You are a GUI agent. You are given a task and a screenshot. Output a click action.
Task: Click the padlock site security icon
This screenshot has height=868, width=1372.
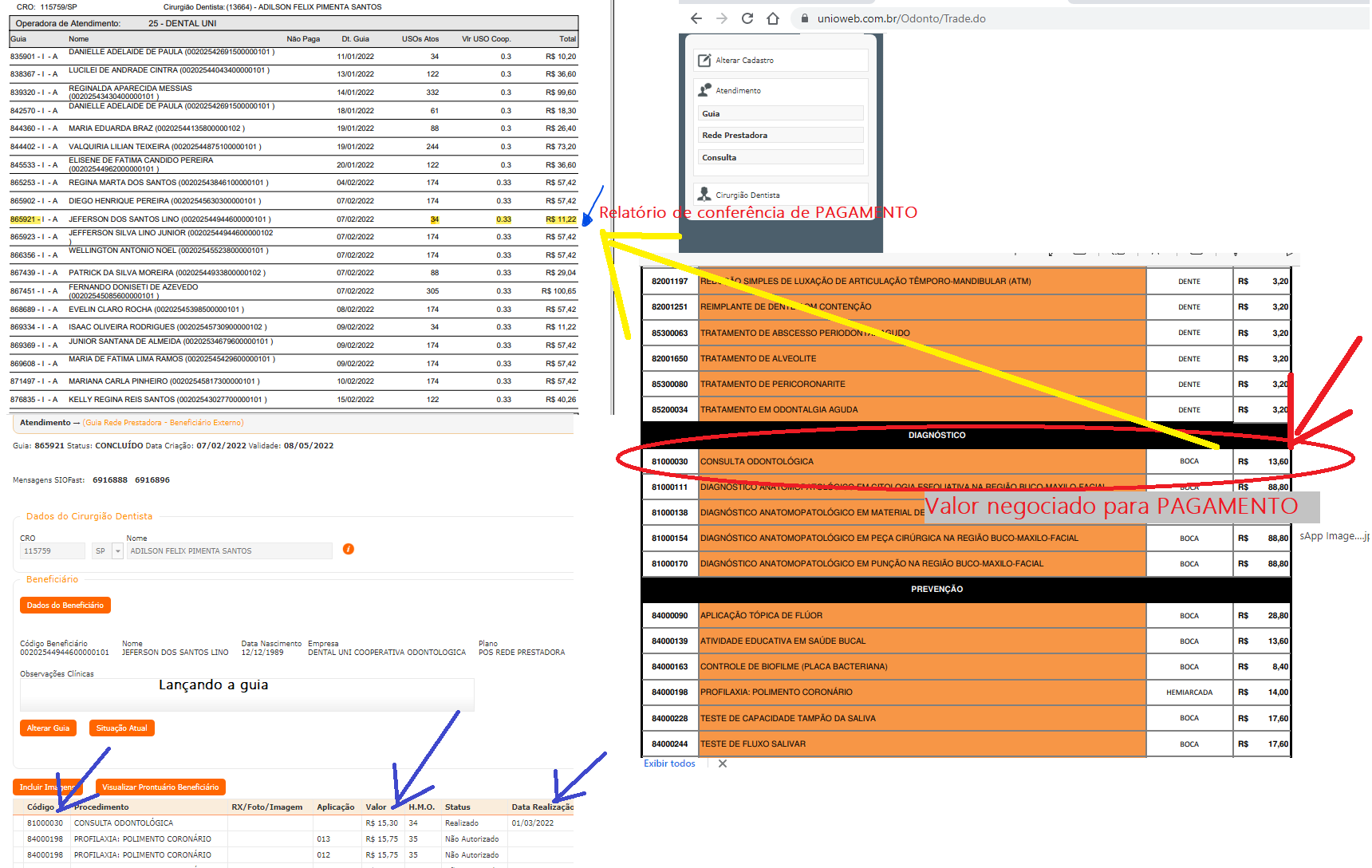tap(804, 18)
